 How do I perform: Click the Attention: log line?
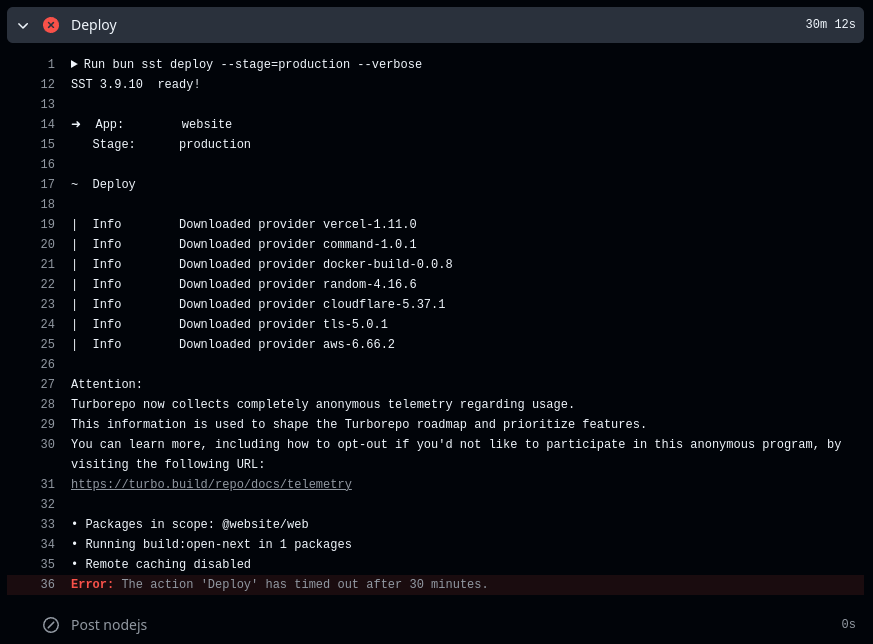pyautogui.click(x=106, y=385)
